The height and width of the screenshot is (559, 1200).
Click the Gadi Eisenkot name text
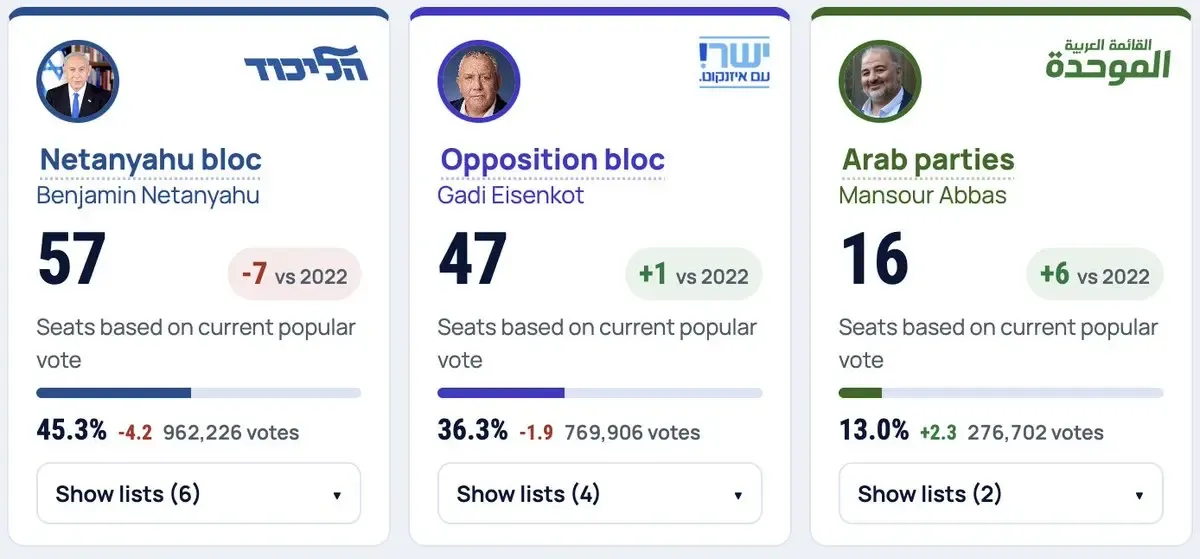(511, 195)
